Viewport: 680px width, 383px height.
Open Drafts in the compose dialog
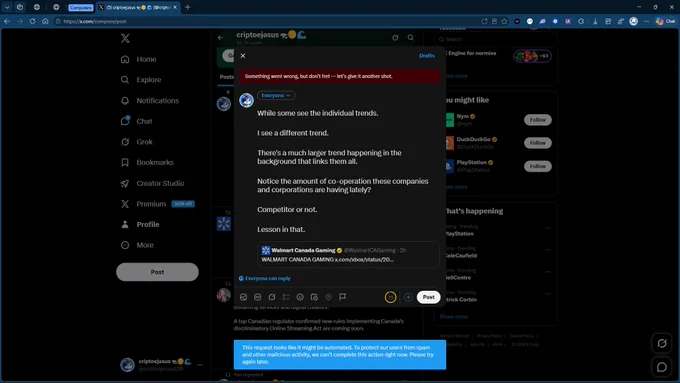(427, 56)
